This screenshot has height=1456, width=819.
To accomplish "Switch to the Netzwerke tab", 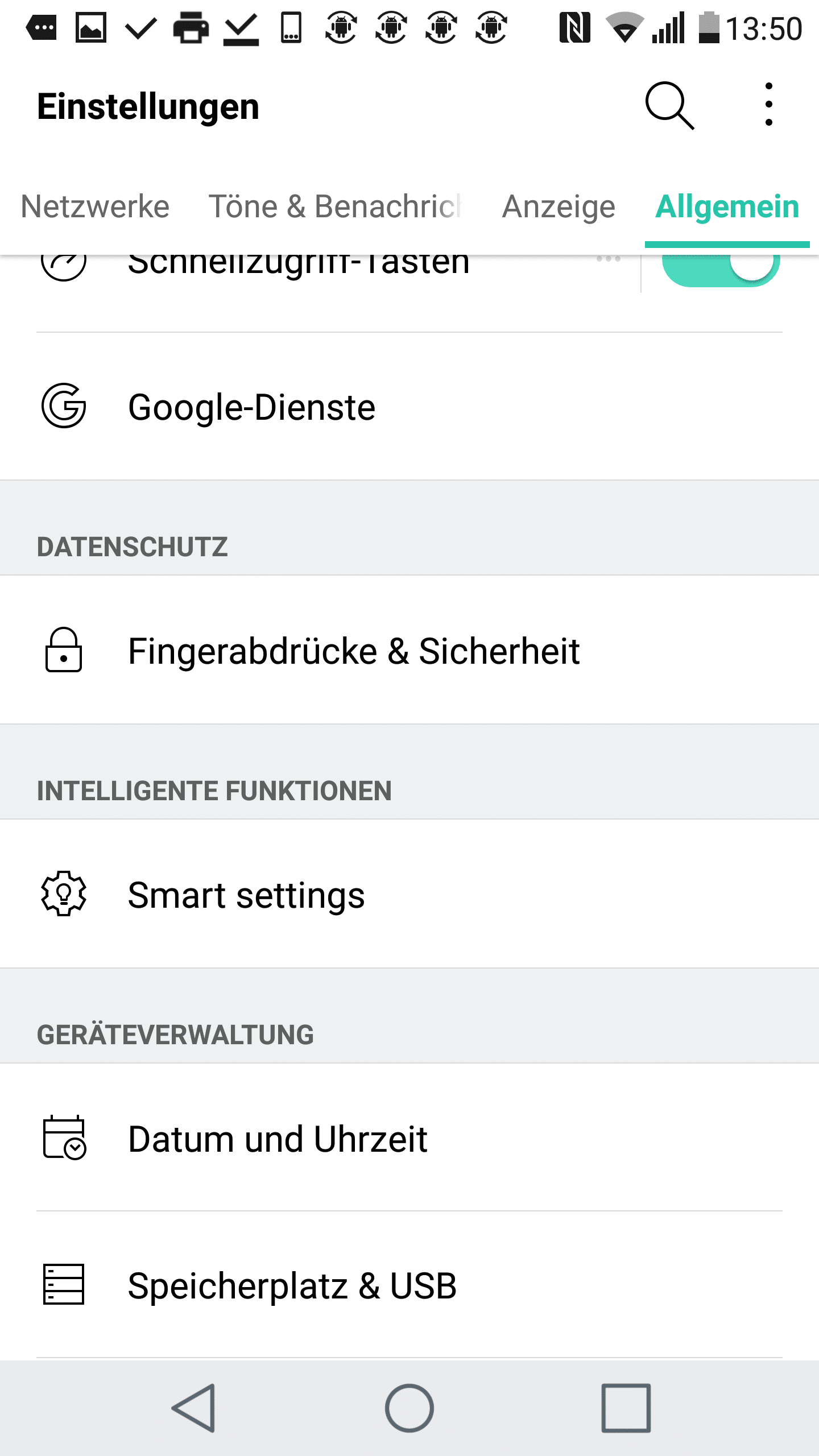I will [95, 206].
